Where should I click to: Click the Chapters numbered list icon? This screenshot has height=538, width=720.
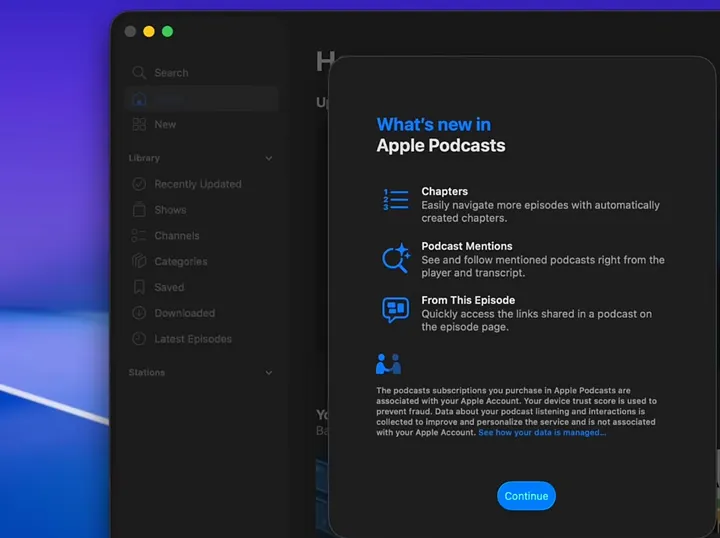[x=395, y=200]
